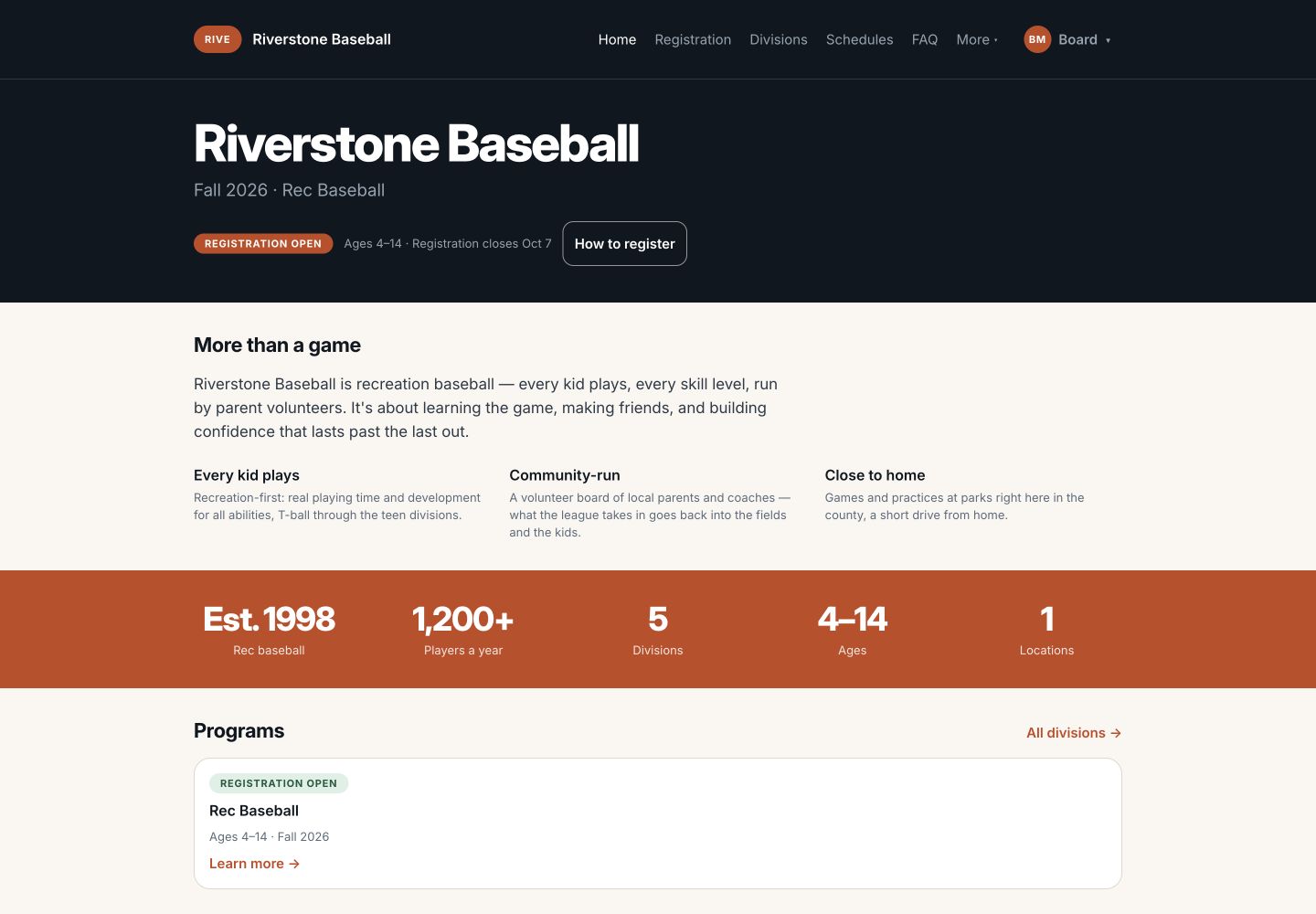This screenshot has height=914, width=1316.
Task: Click Learn more on Rec Baseball
Action: [254, 864]
